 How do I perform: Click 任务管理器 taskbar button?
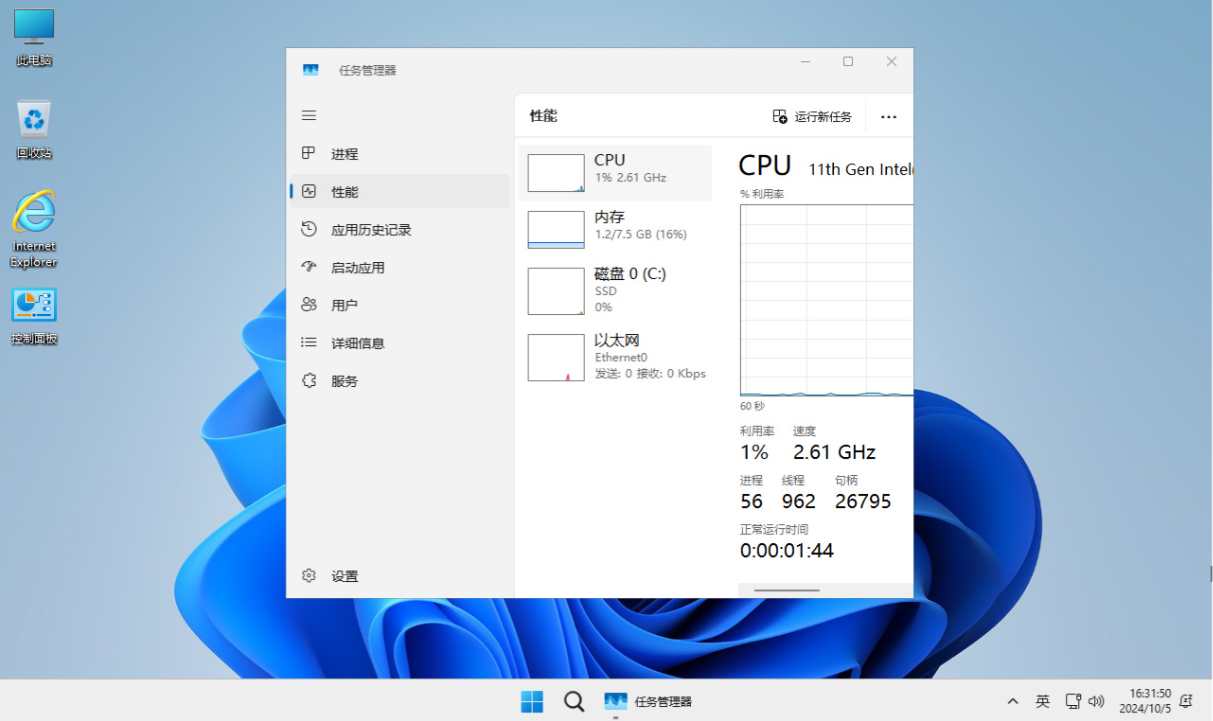648,701
